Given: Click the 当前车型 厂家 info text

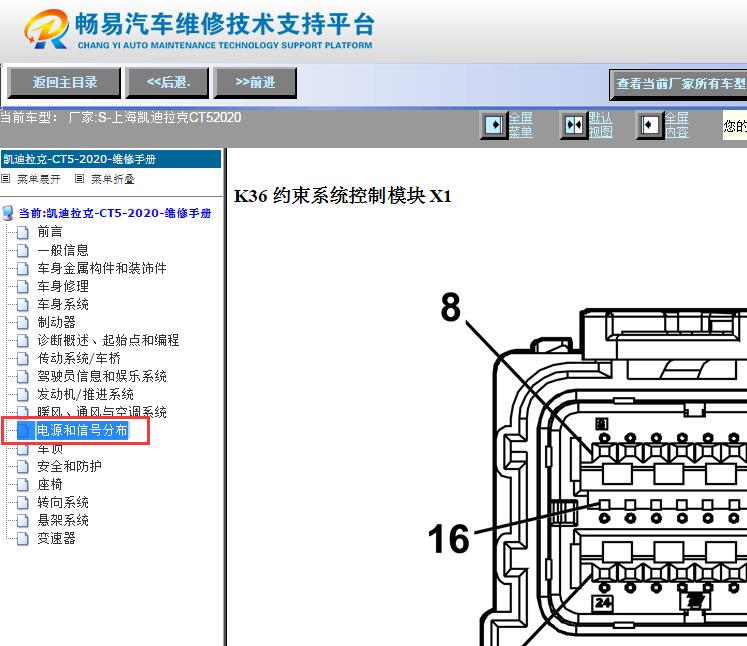Looking at the screenshot, I should 121,117.
